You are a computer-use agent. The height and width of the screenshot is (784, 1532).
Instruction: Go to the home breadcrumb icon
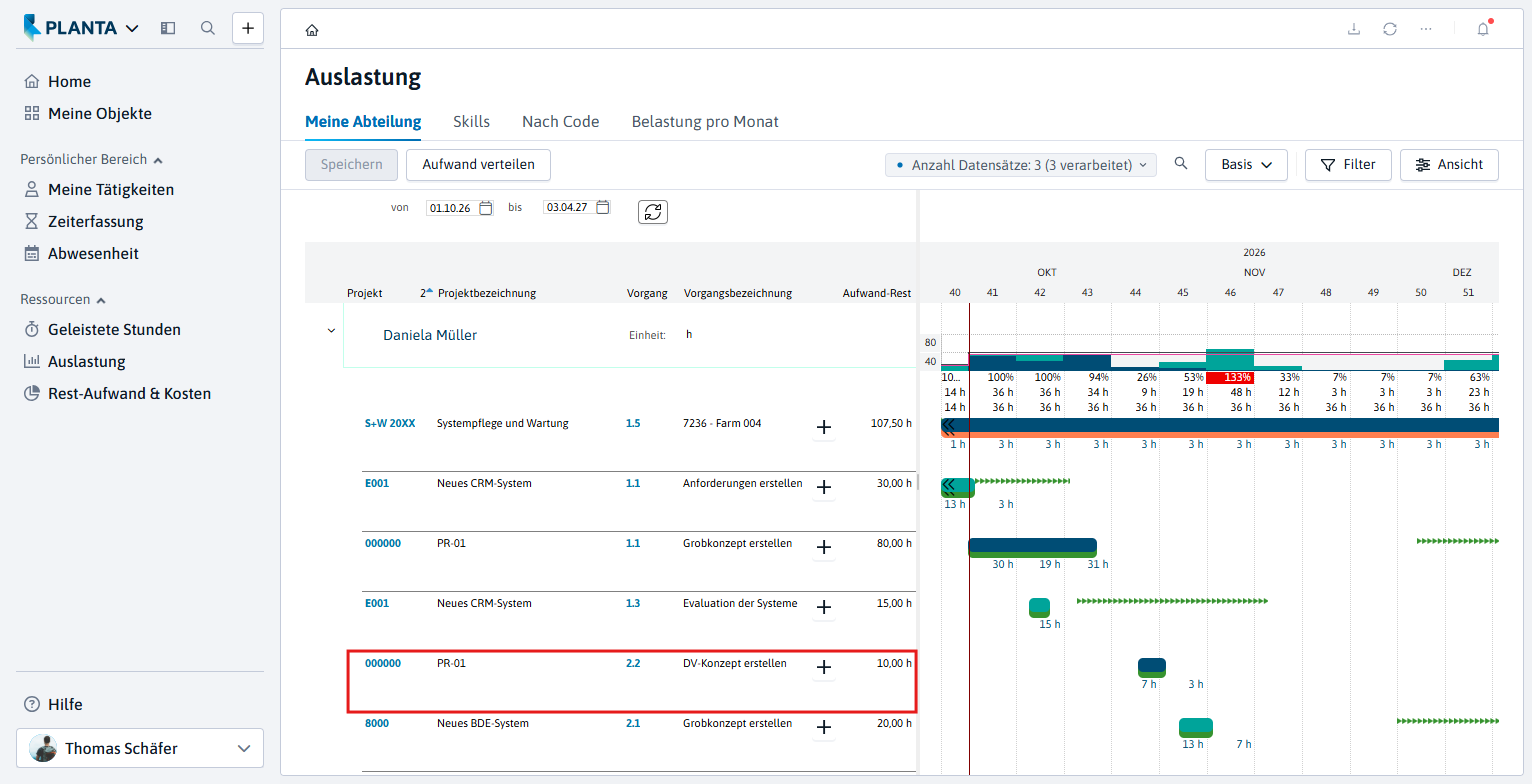pyautogui.click(x=312, y=30)
